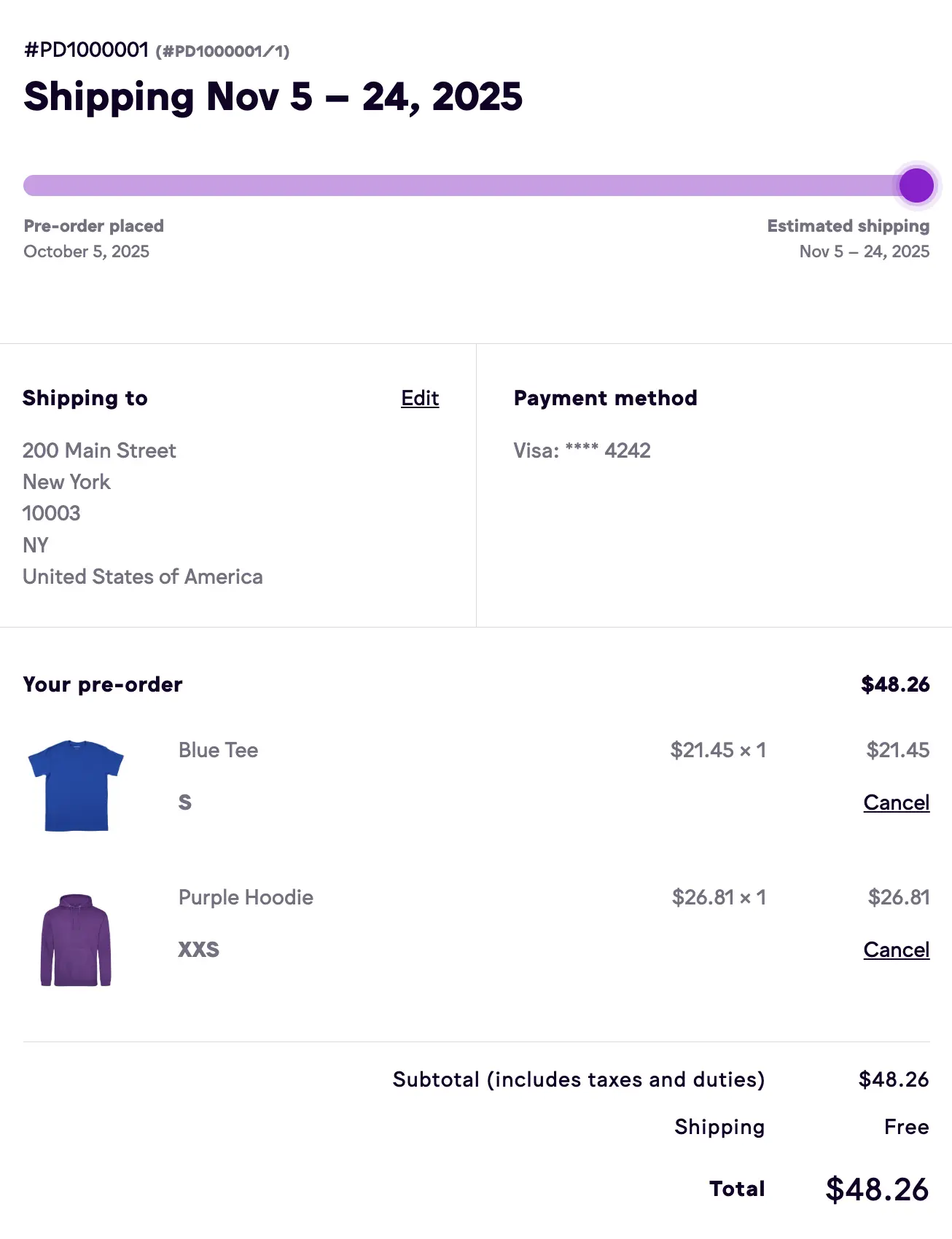The image size is (952, 1239).
Task: Click the purple progress bar end knob
Action: click(x=916, y=185)
